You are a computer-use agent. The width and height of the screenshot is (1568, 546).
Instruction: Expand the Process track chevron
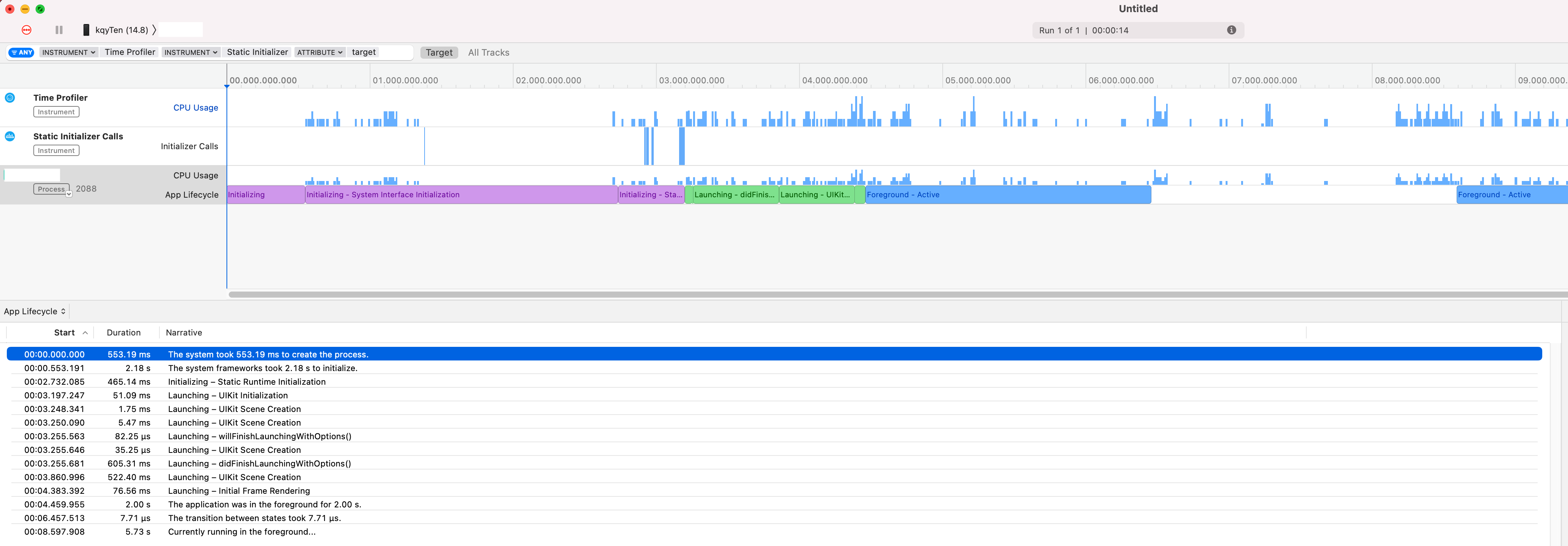click(69, 193)
